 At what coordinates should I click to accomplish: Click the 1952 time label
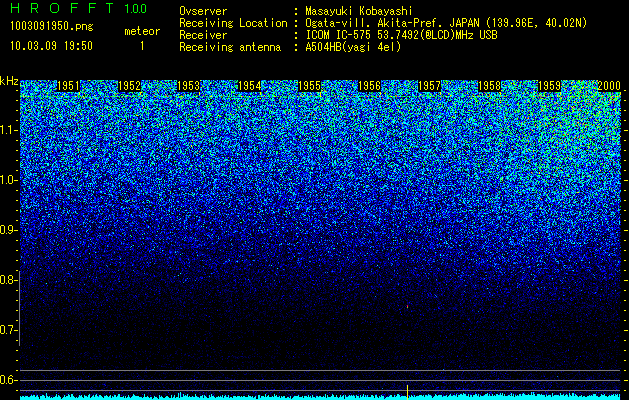point(129,86)
